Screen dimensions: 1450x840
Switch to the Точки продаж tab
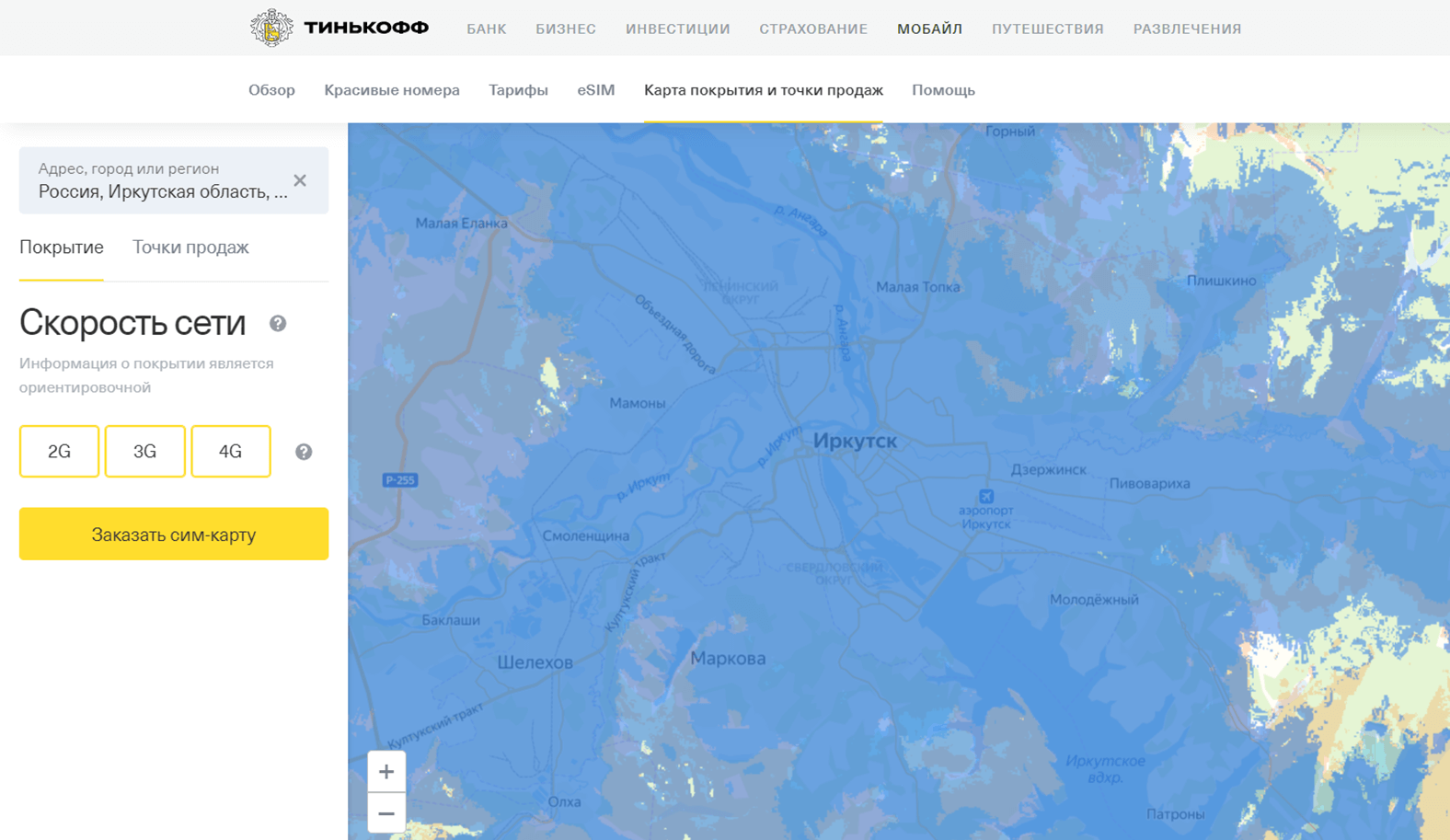[190, 247]
